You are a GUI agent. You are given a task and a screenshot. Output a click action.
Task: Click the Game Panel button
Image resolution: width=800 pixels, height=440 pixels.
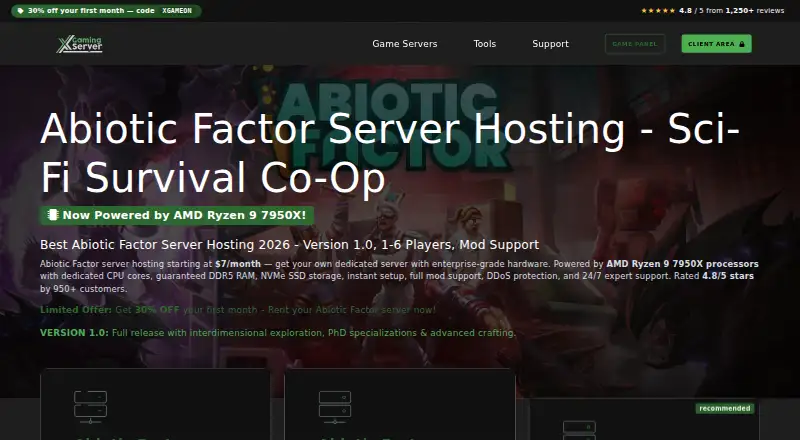(x=635, y=44)
